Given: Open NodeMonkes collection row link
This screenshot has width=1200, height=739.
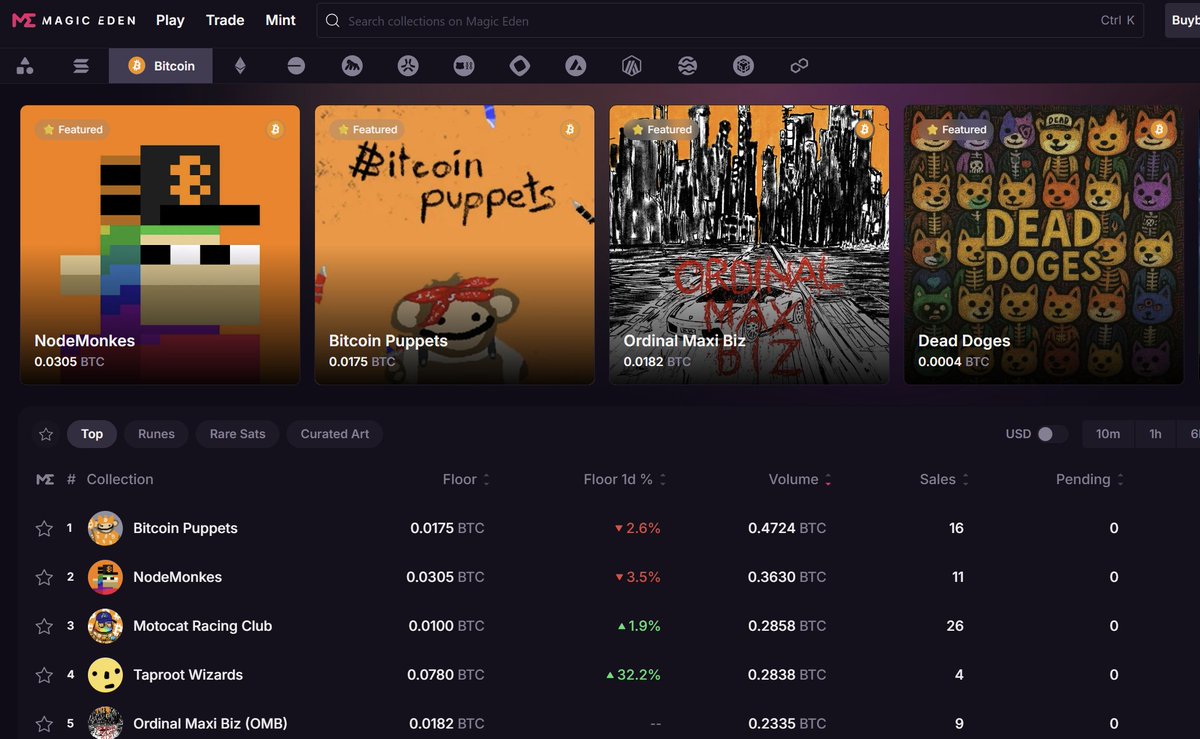Looking at the screenshot, I should [178, 577].
